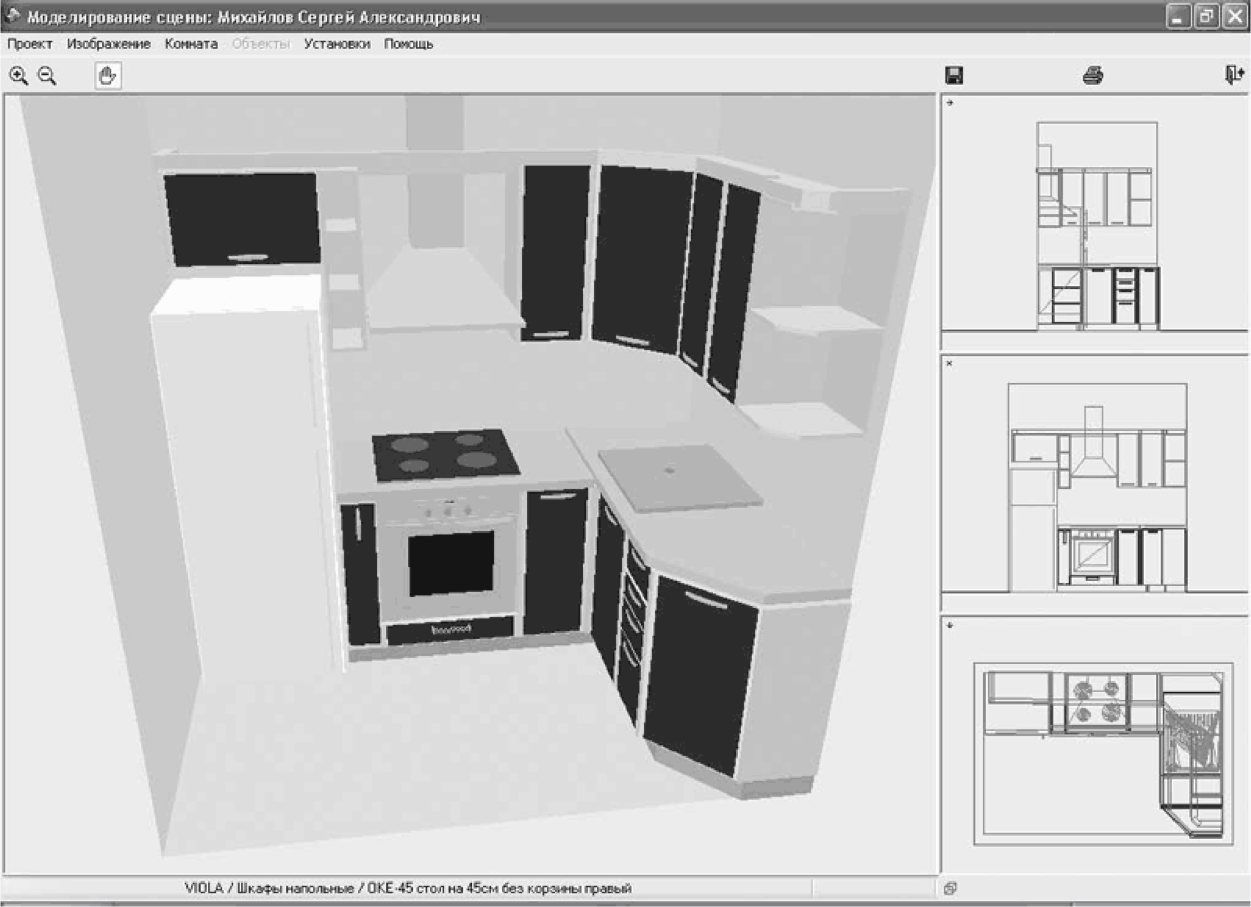
Task: Print the scene using the printer icon
Action: coord(1093,75)
